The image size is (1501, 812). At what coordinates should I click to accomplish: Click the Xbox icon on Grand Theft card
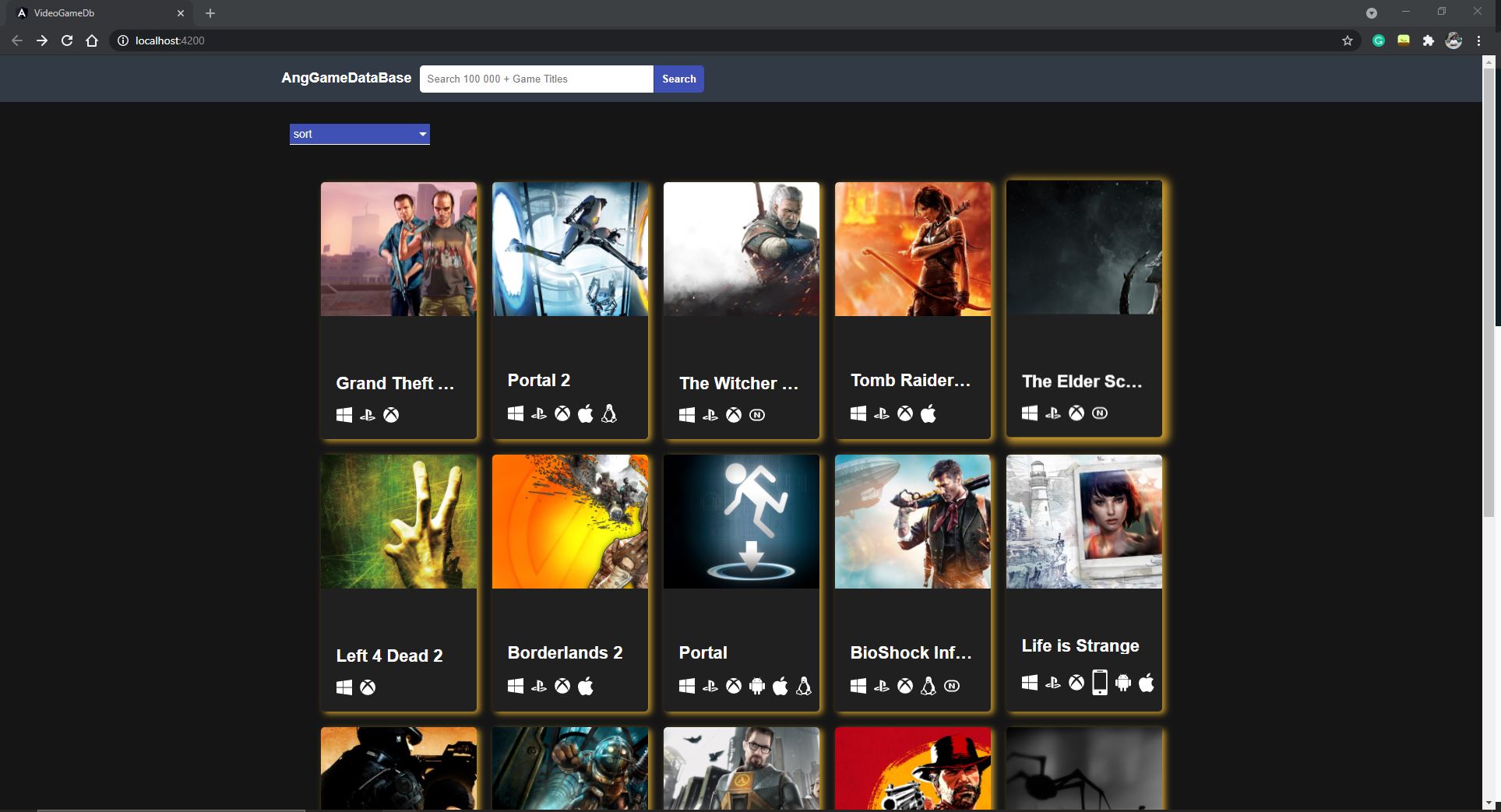coord(391,415)
